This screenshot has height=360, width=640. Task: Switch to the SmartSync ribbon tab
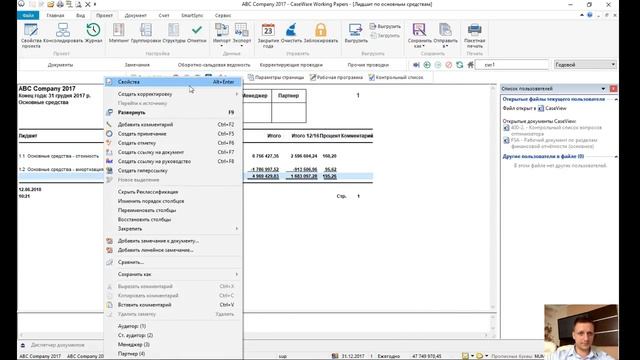click(x=192, y=15)
